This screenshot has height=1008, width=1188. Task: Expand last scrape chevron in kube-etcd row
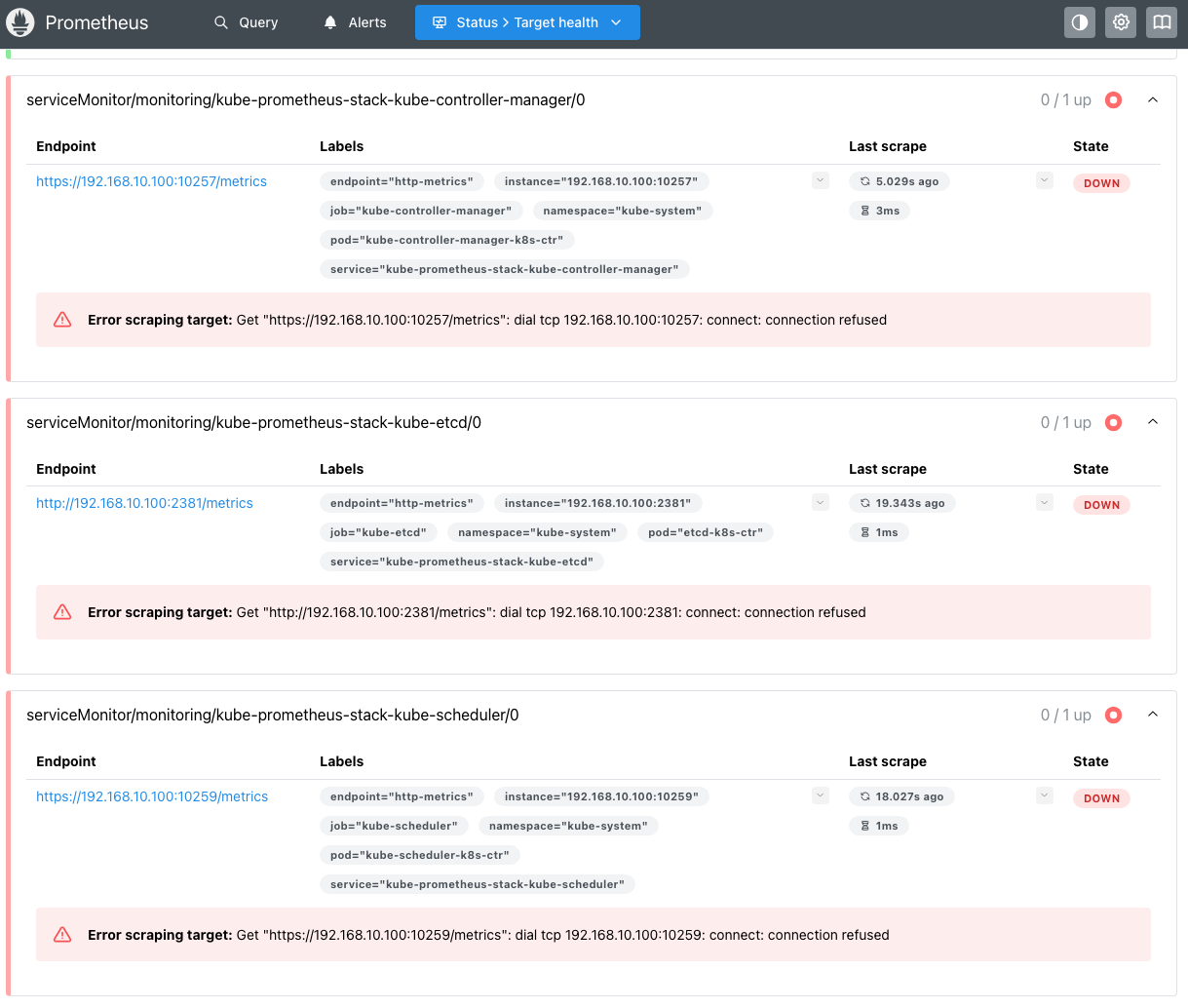1045,502
